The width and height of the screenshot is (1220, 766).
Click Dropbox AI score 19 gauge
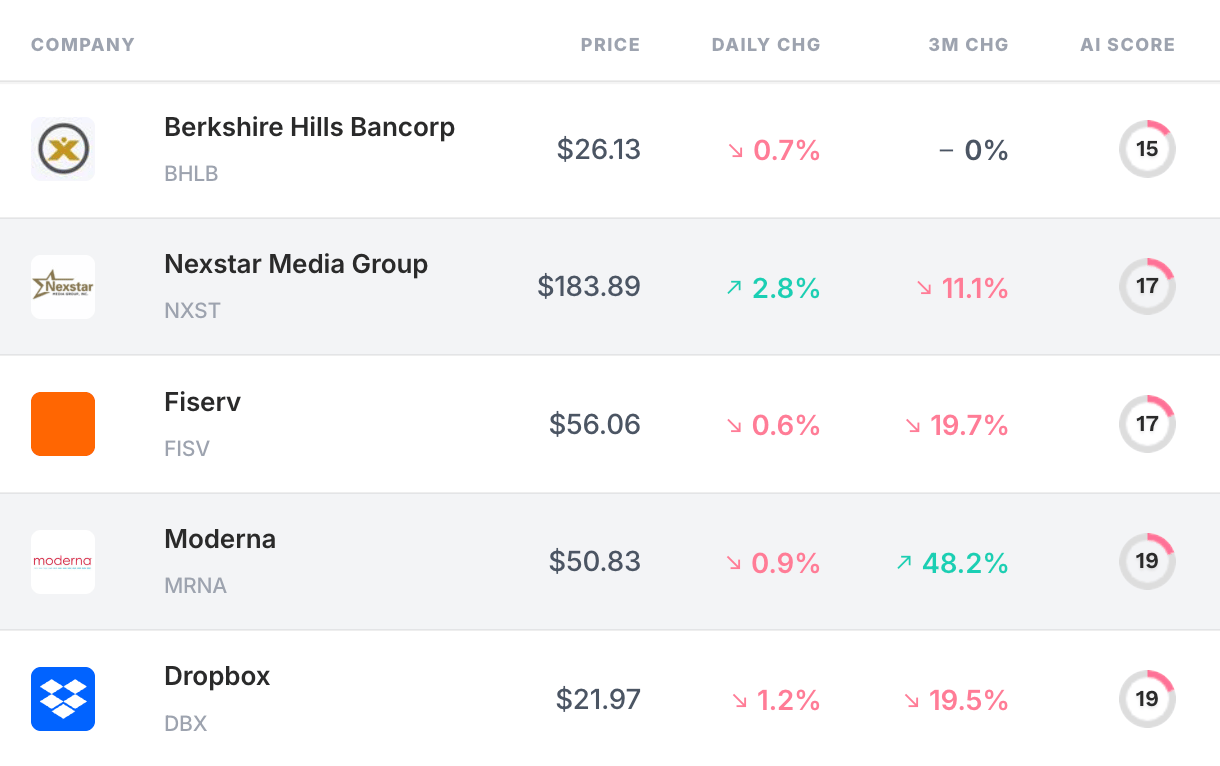tap(1146, 698)
